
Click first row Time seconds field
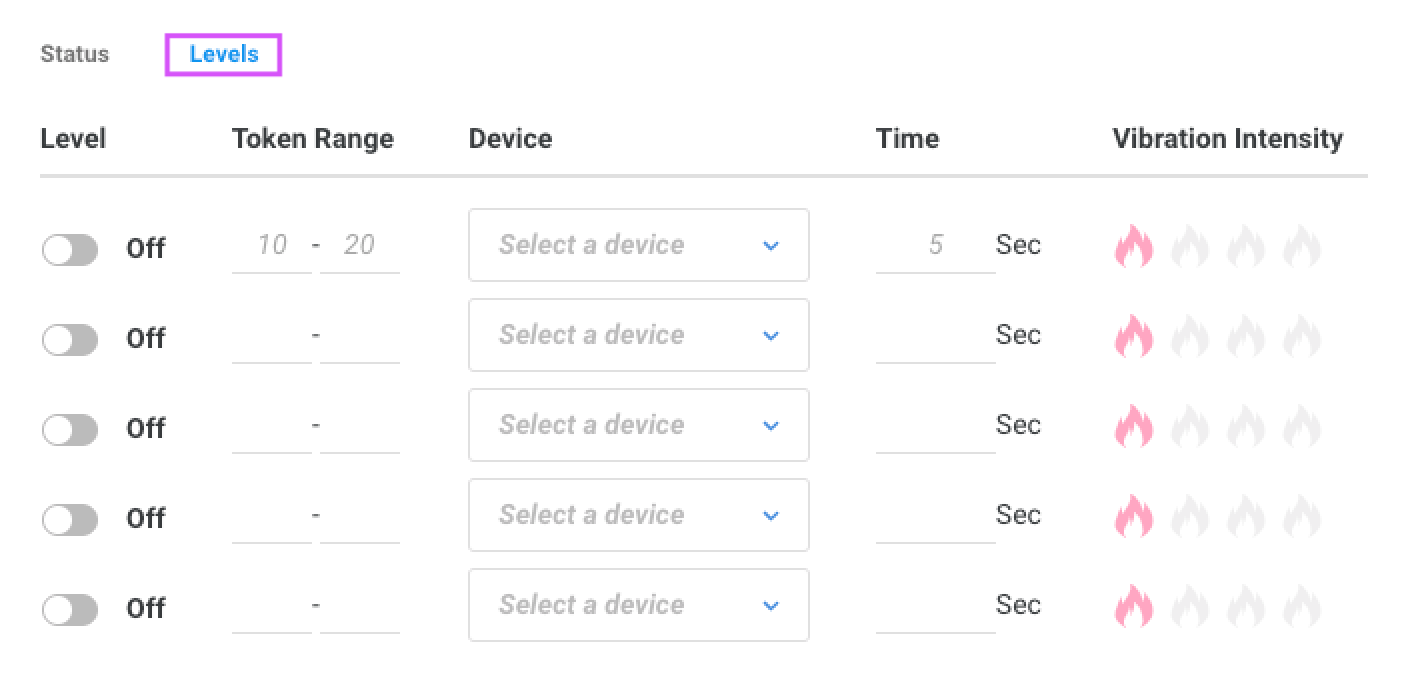click(x=934, y=246)
